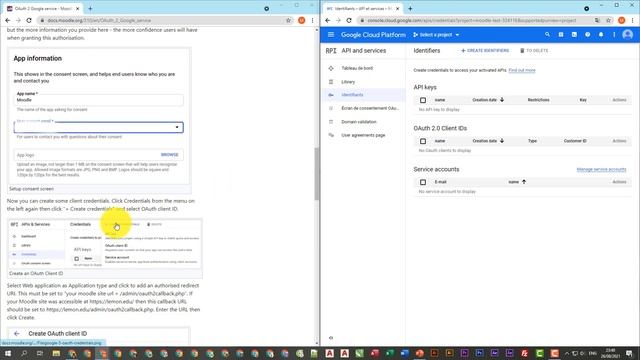Click the Google Cloud search magnifier icon

pyautogui.click(x=547, y=35)
